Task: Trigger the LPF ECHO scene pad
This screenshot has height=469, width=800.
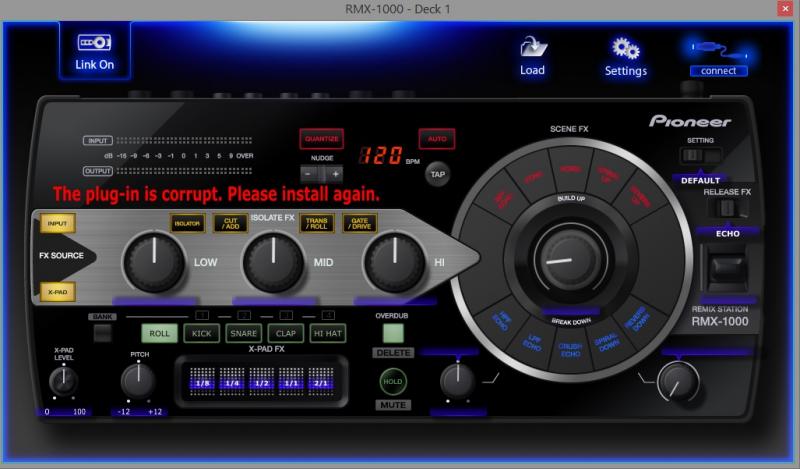Action: [532, 342]
